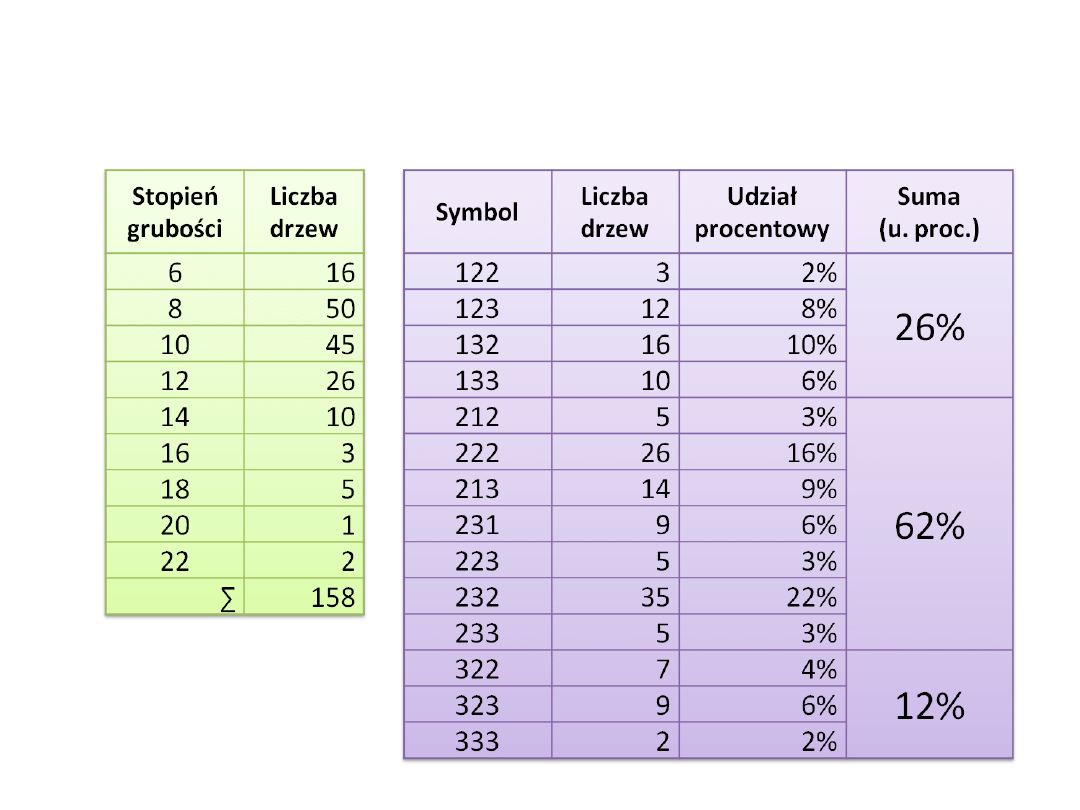Select the 22% percentage cell
This screenshot has width=1080, height=810.
click(x=762, y=597)
